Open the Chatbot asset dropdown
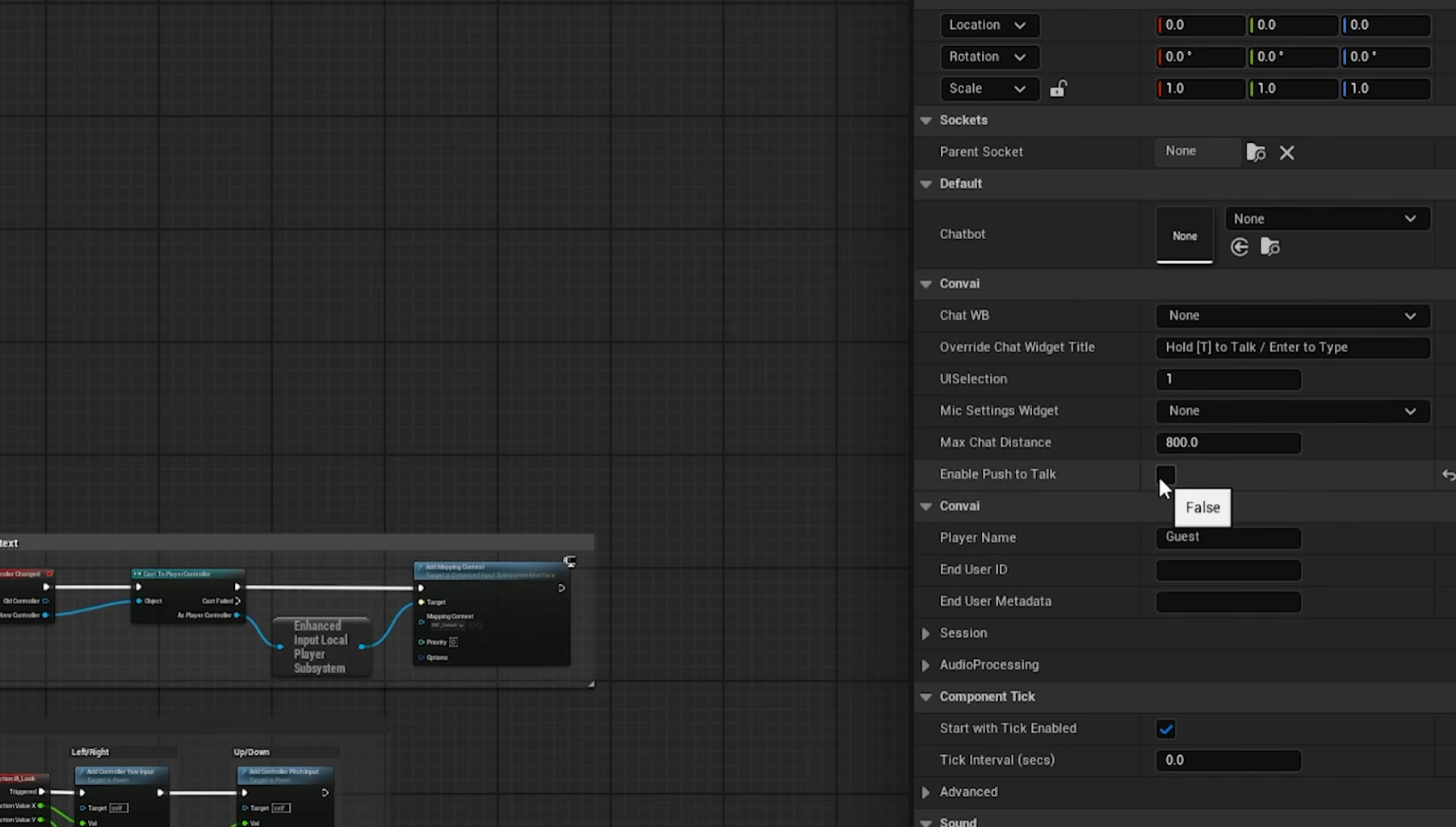 coord(1327,219)
